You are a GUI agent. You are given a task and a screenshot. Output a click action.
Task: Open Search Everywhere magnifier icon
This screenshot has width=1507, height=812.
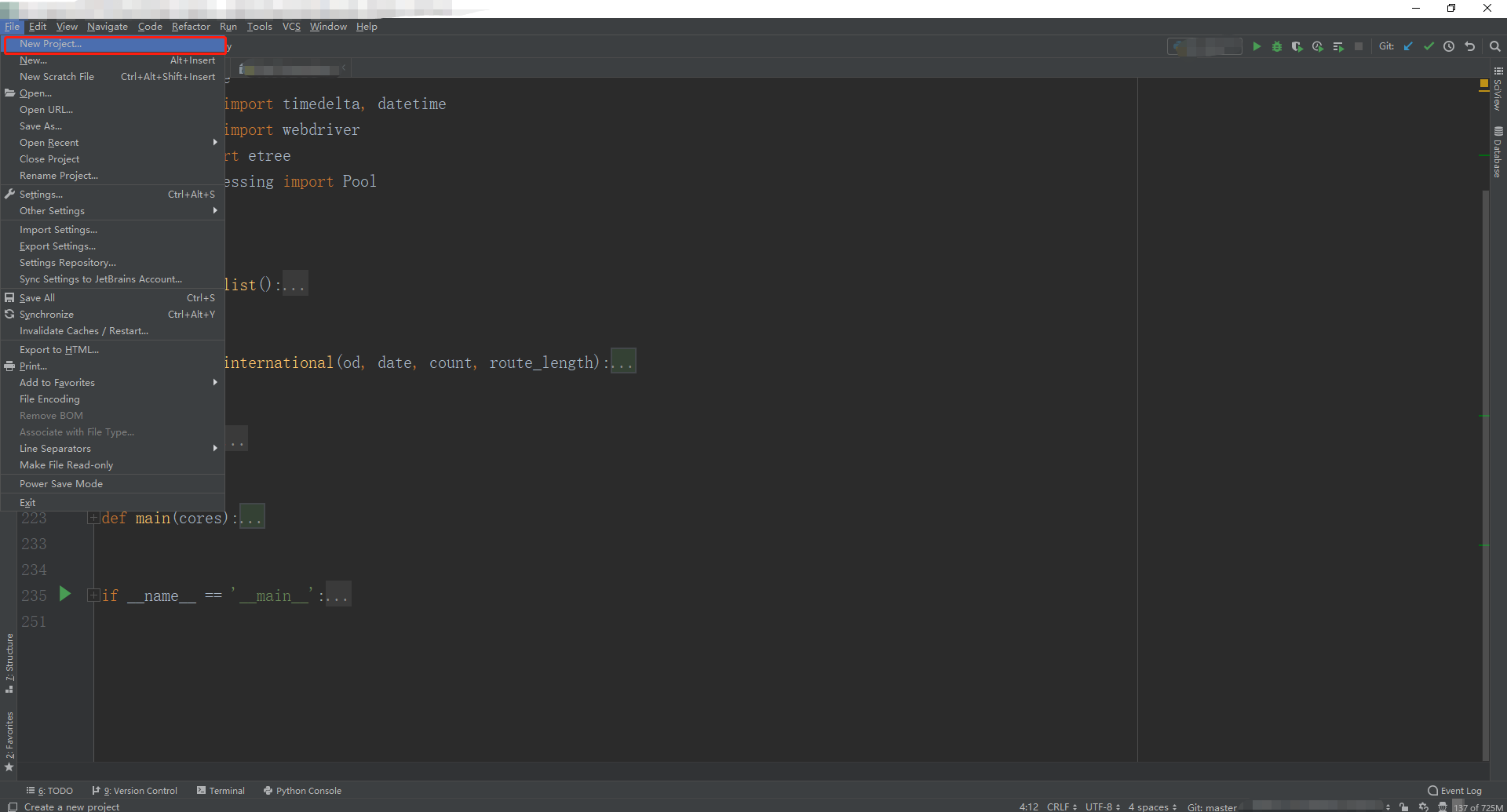click(x=1495, y=46)
